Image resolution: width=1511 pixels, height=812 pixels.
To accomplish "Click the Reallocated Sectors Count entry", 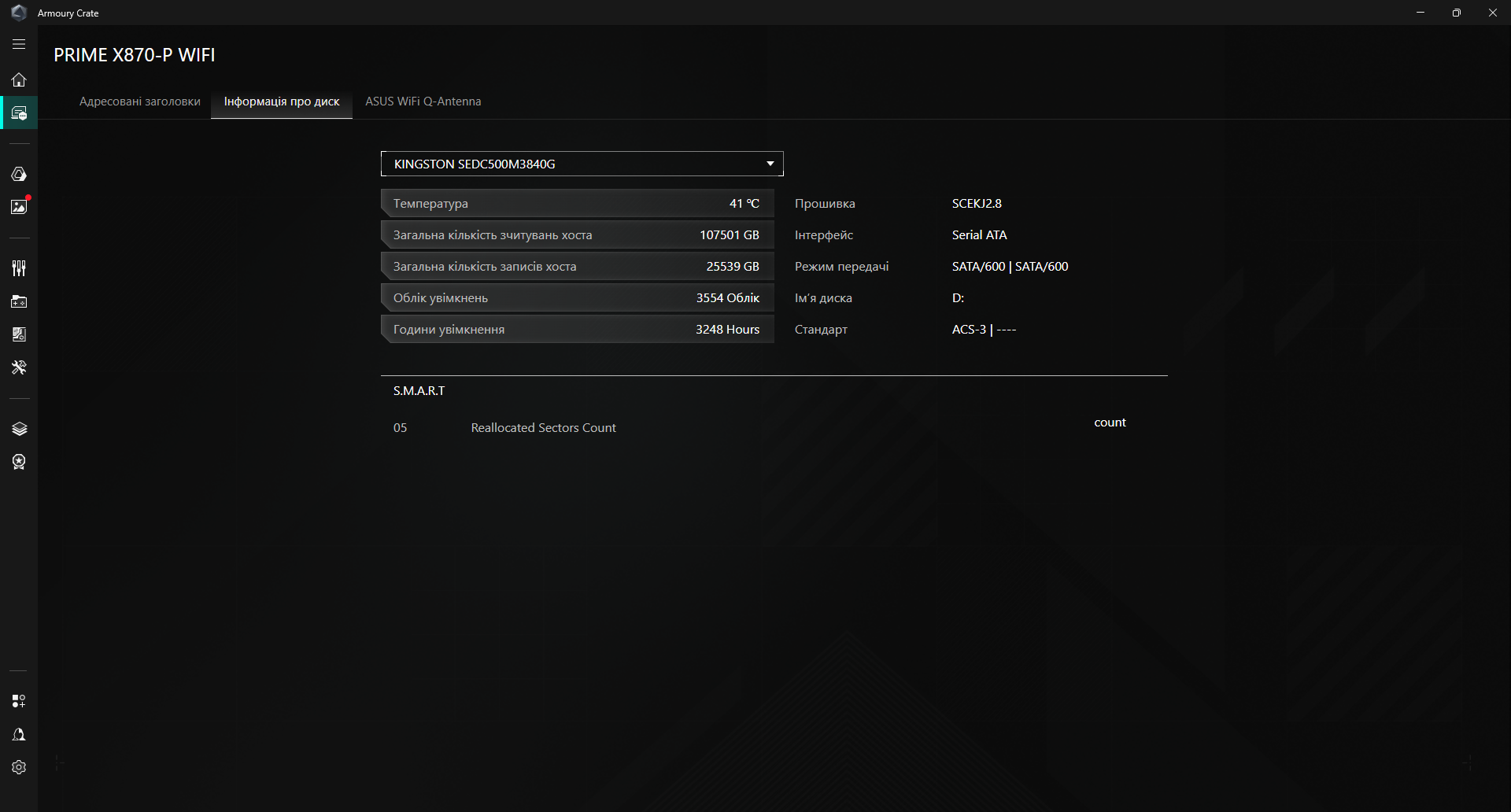I will (x=543, y=427).
